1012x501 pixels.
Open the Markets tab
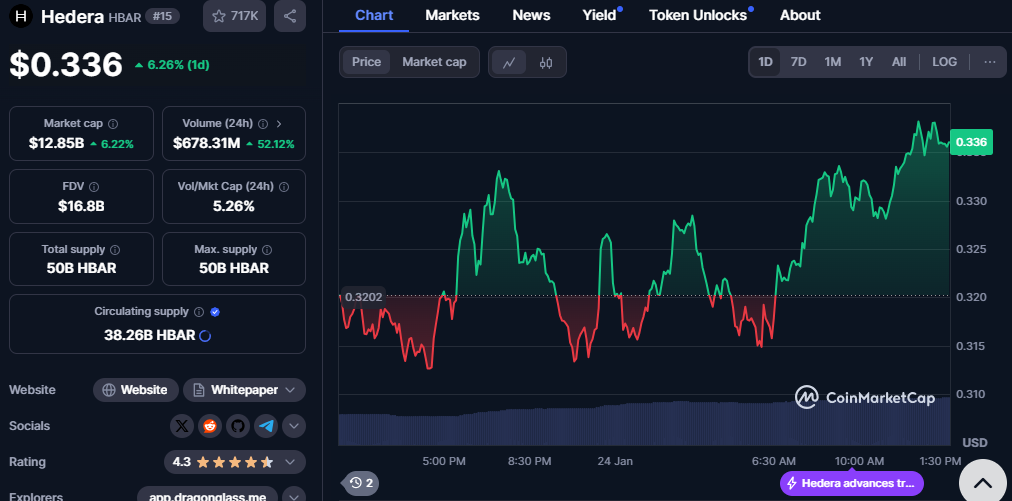(452, 15)
